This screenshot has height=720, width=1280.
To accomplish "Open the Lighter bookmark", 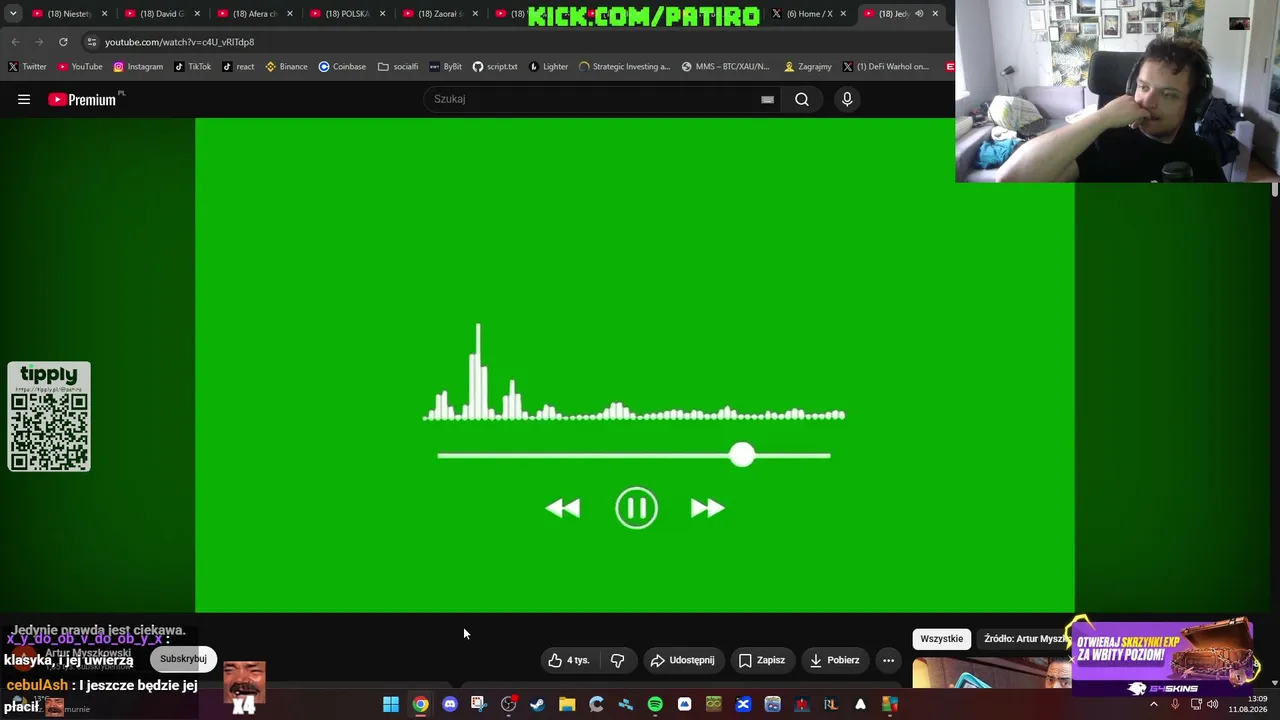I will point(548,67).
